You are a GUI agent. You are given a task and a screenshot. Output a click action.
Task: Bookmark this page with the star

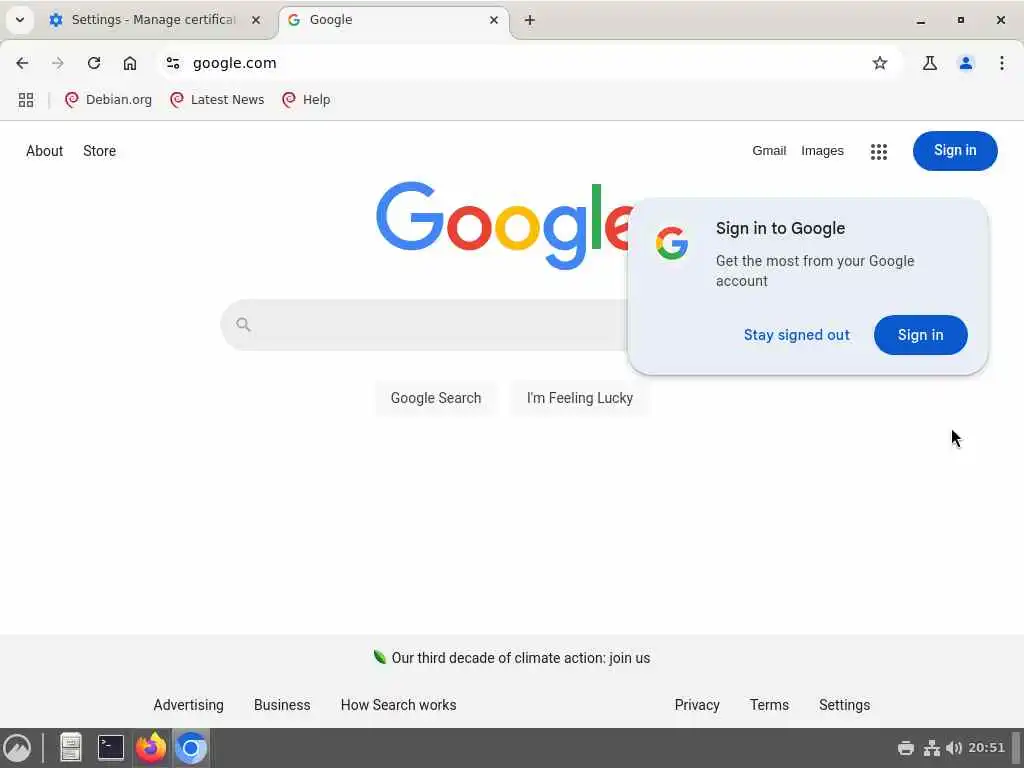pos(880,63)
